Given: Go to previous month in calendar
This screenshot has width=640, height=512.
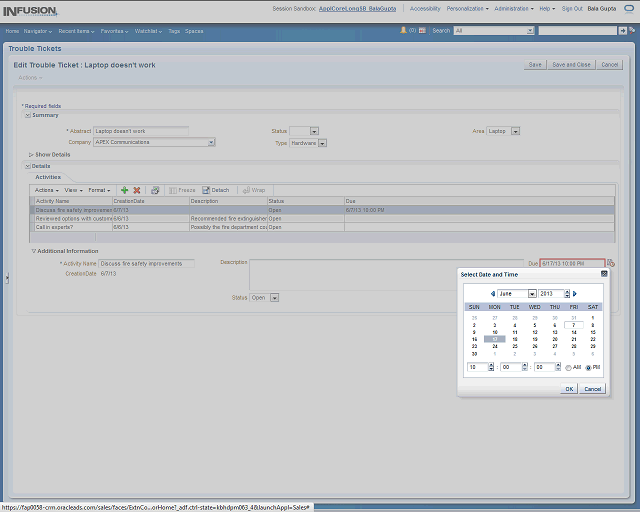Looking at the screenshot, I should coord(492,294).
